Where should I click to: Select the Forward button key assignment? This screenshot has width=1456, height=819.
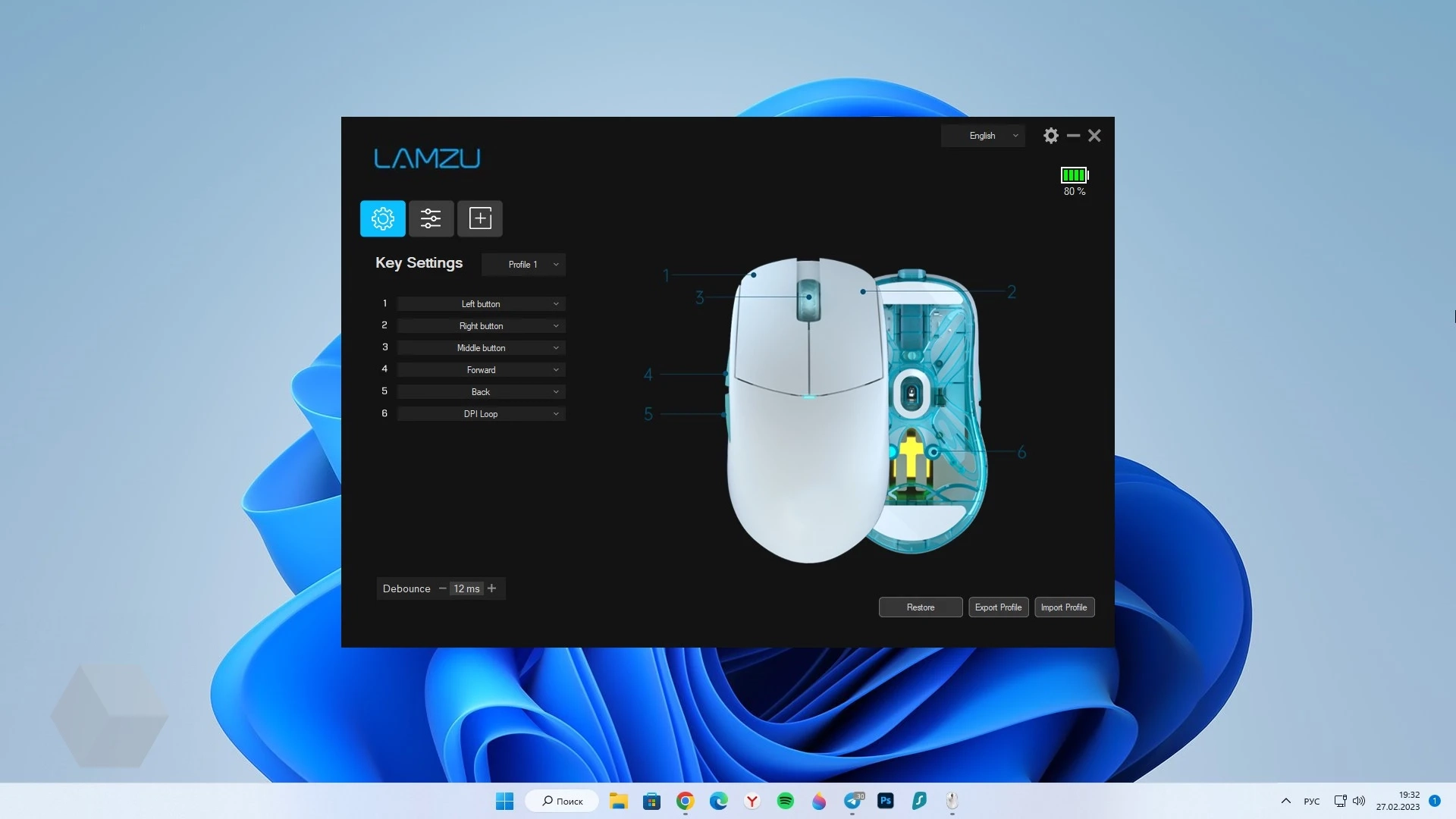point(481,369)
